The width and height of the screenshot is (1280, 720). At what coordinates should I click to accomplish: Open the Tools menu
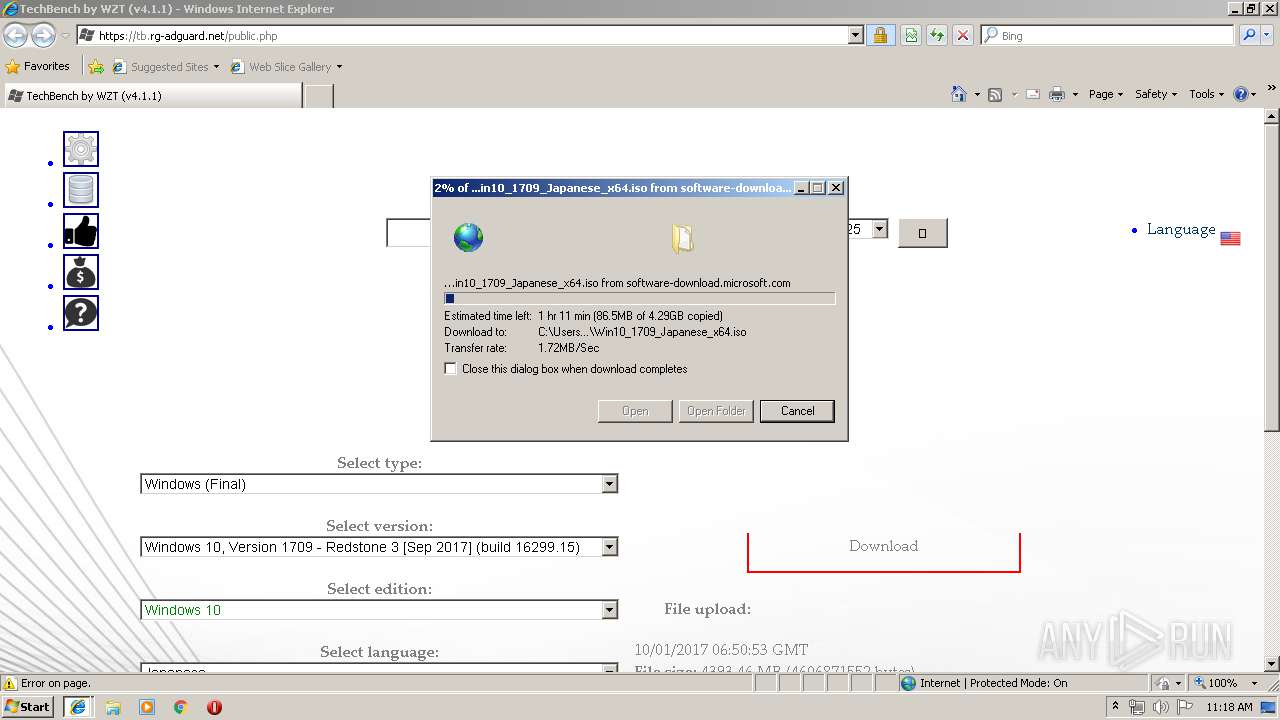tap(1206, 94)
